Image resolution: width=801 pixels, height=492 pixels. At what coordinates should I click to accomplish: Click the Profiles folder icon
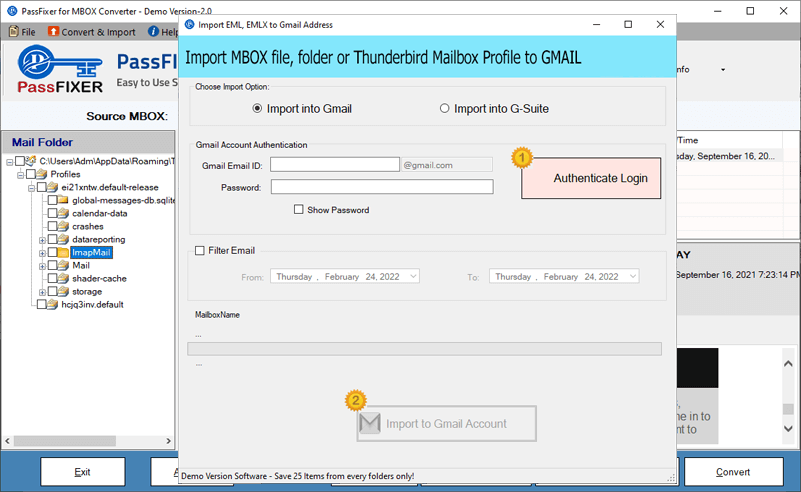[x=41, y=174]
